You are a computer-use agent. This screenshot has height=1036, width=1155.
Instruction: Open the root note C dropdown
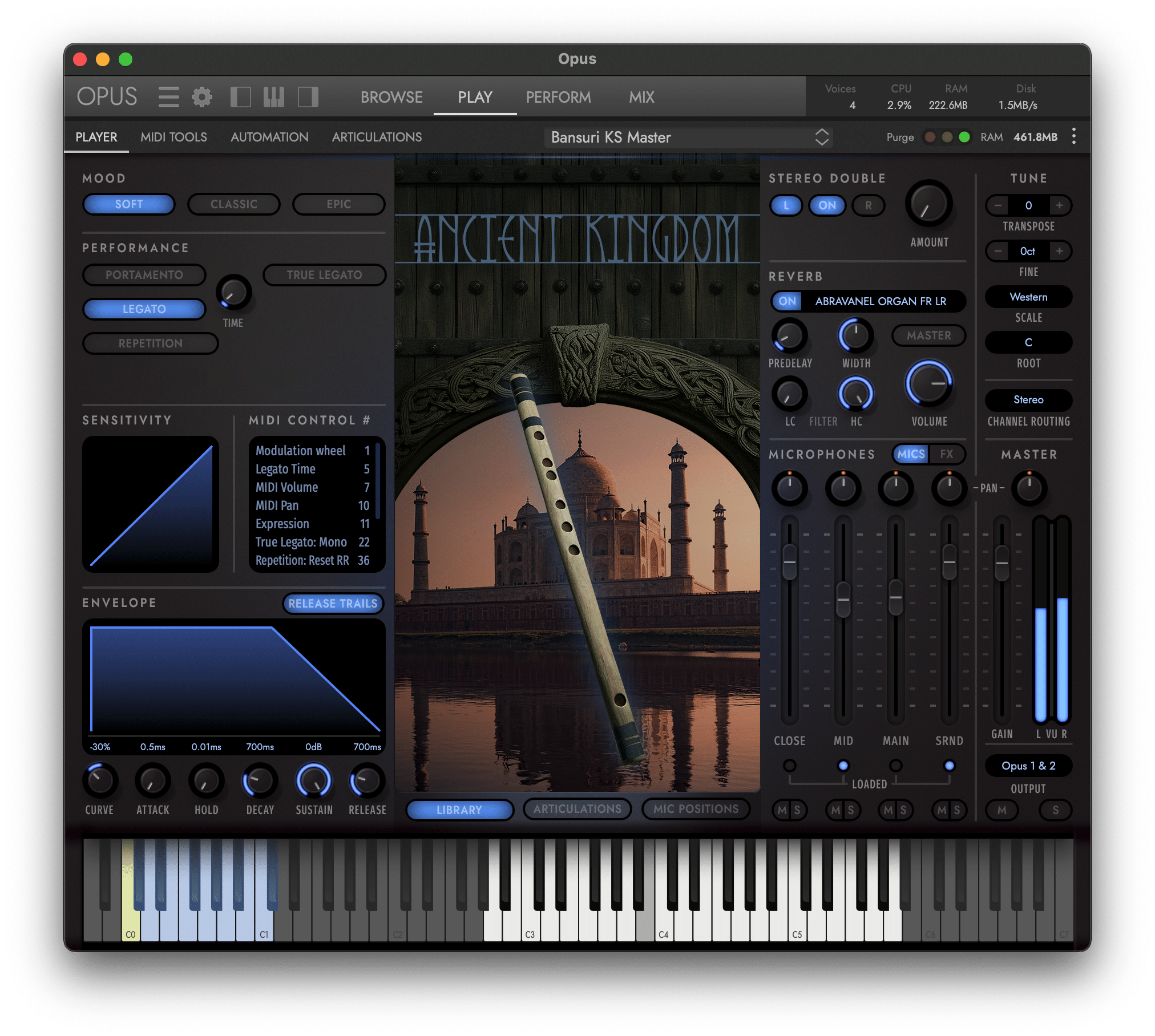point(1028,342)
